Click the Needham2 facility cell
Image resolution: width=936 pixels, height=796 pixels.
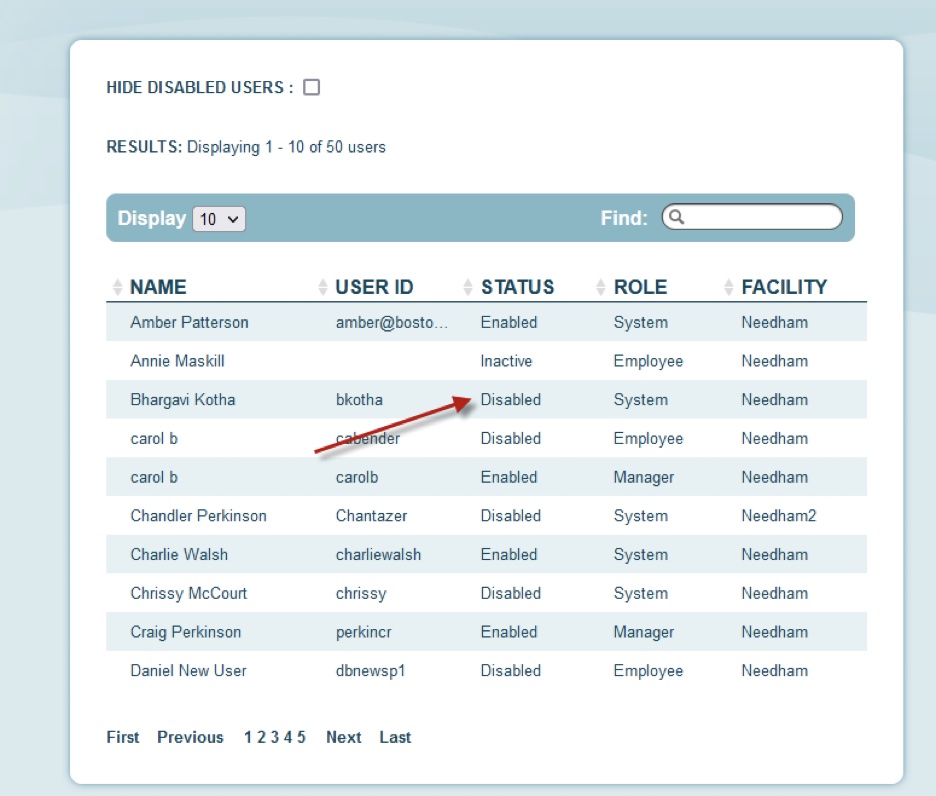click(778, 516)
